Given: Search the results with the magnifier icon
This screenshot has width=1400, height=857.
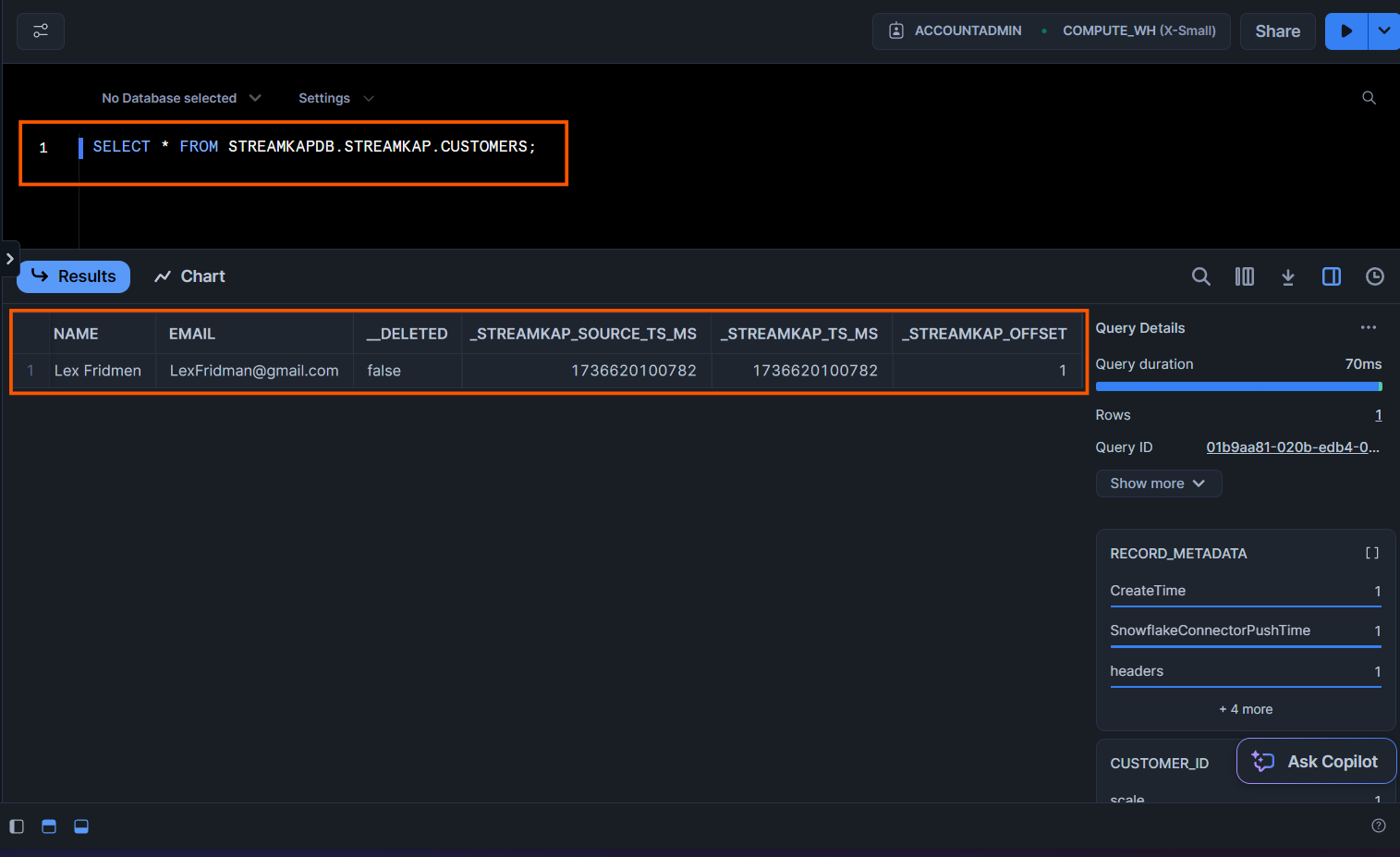Looking at the screenshot, I should [x=1200, y=276].
